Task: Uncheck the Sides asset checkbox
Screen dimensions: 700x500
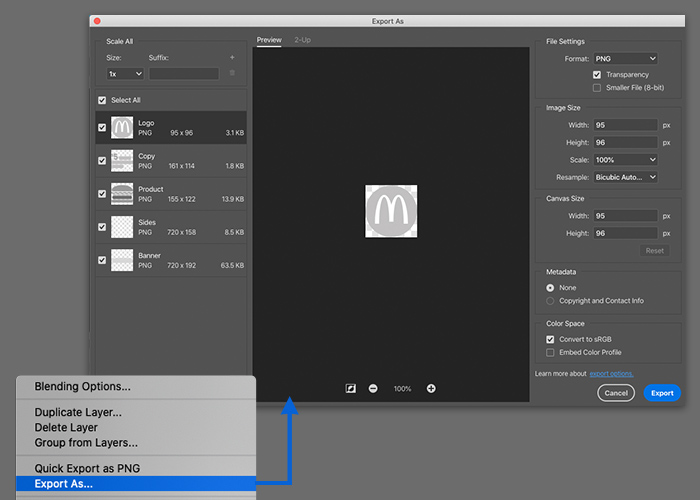Action: (102, 227)
